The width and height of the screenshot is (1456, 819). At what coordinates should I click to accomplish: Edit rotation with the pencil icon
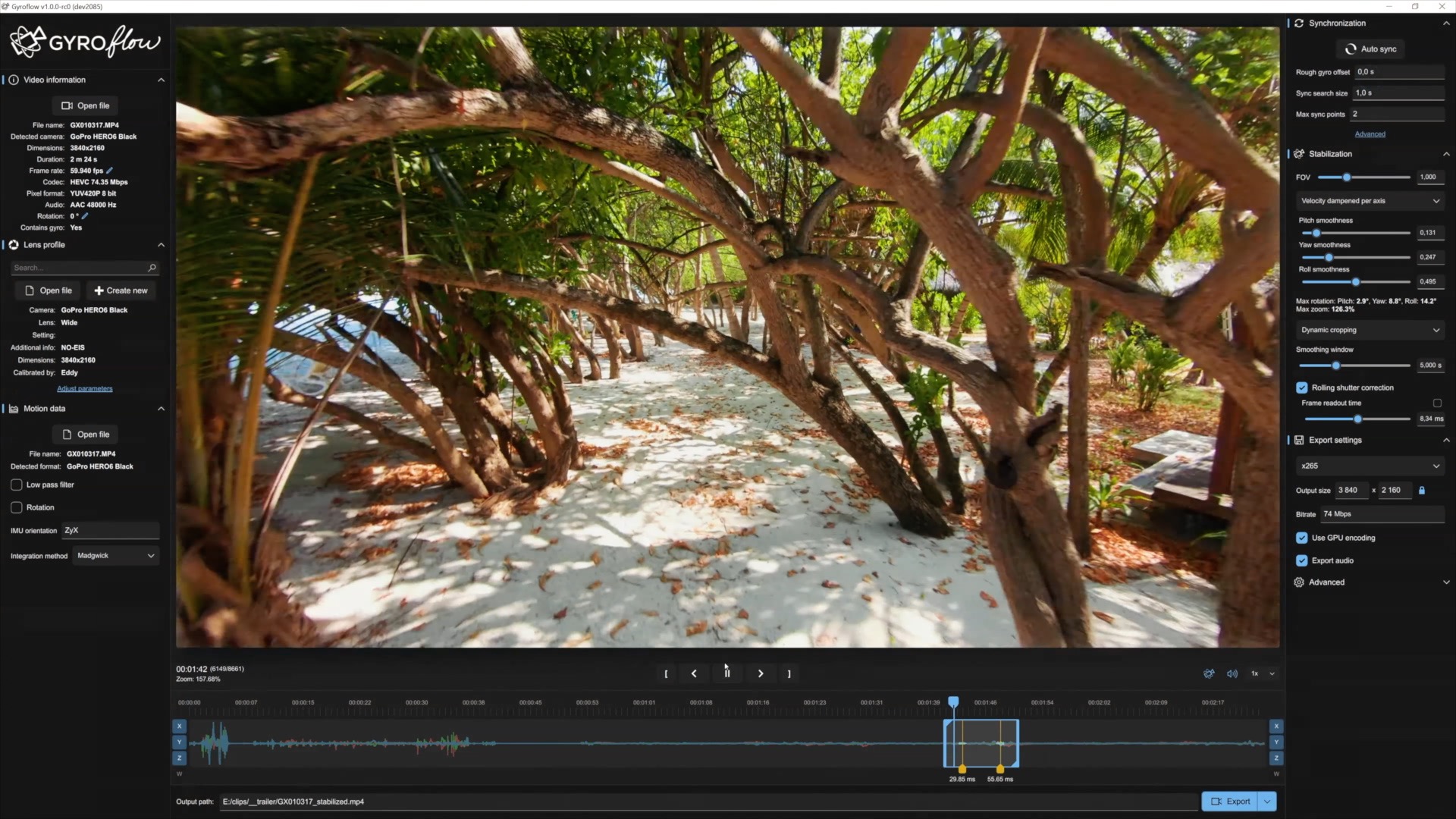(85, 216)
